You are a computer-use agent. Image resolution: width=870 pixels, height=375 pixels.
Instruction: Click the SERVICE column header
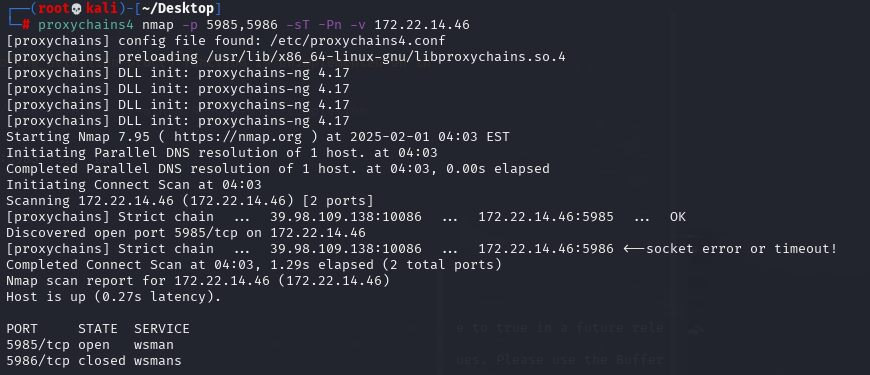tap(161, 329)
